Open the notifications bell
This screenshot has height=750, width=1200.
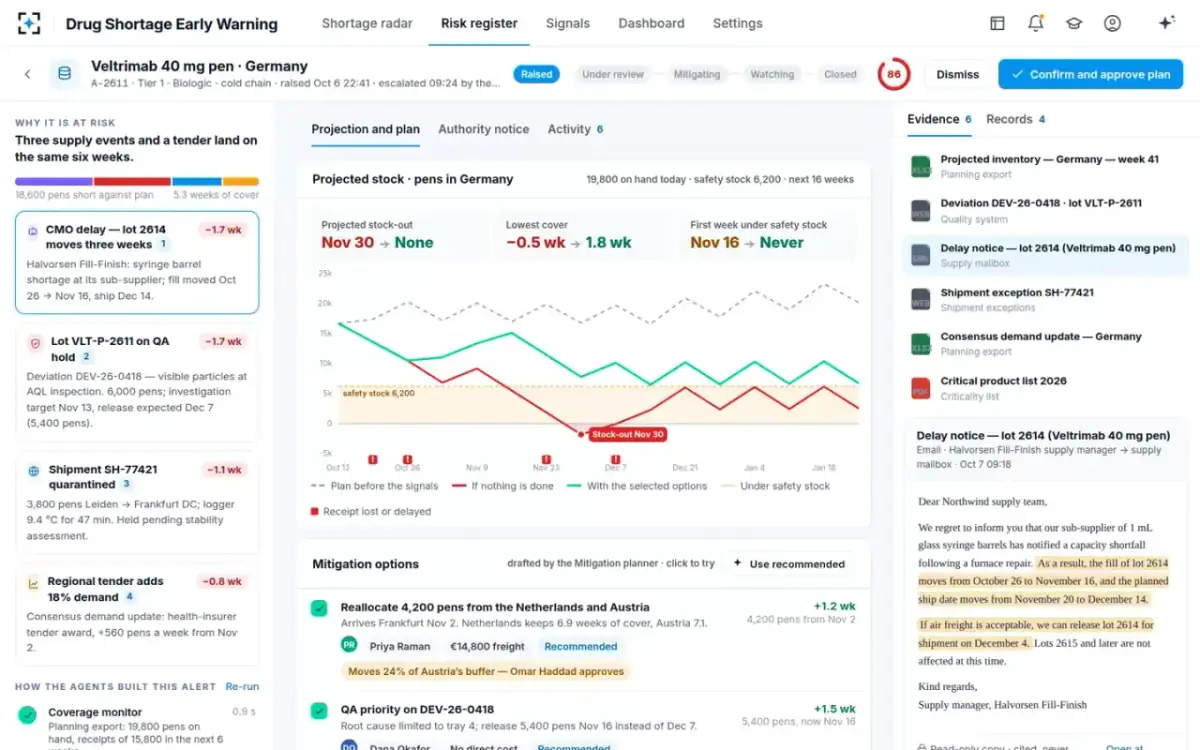pyautogui.click(x=1036, y=23)
